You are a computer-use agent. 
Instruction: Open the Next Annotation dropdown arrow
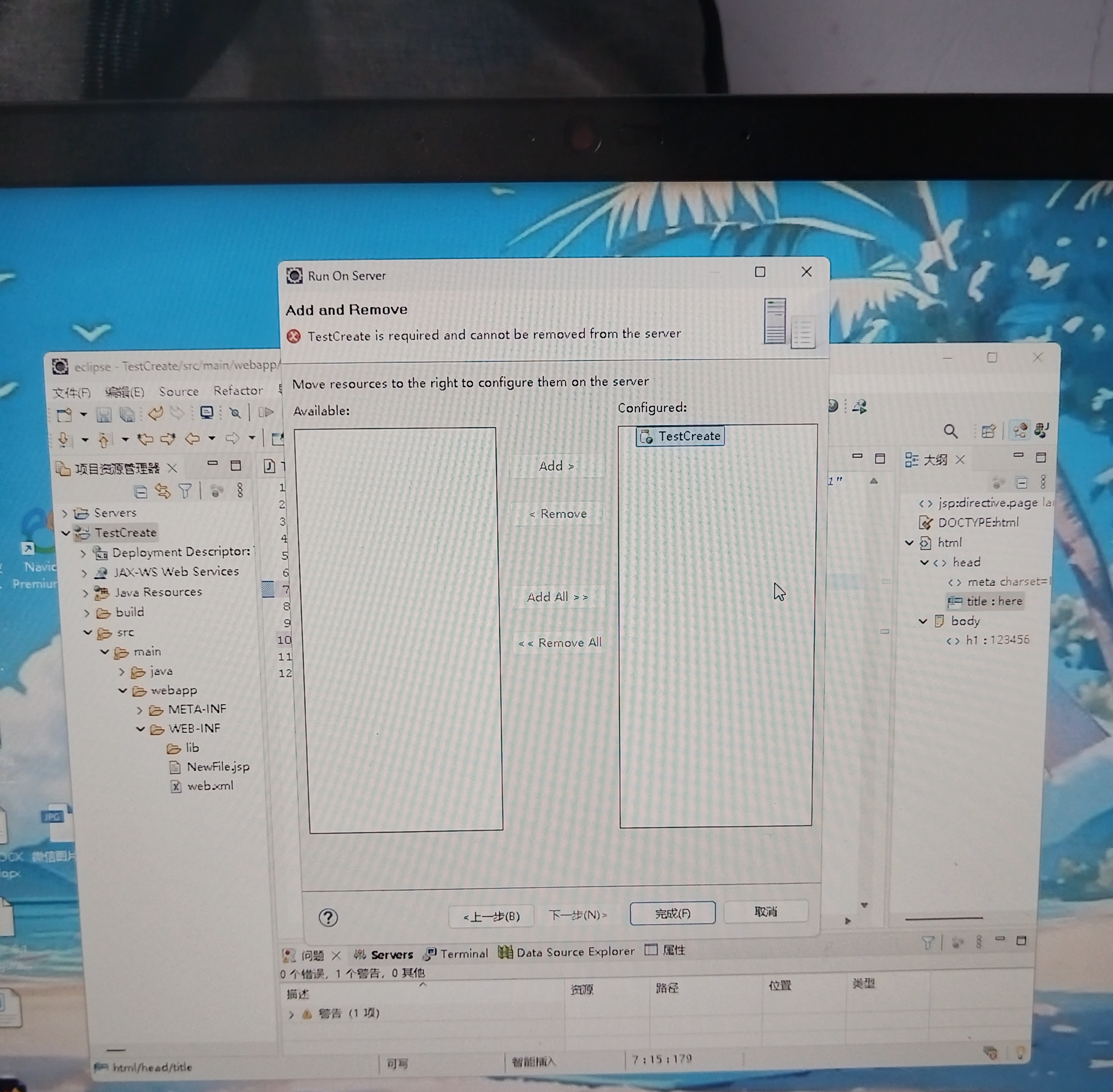click(x=84, y=440)
